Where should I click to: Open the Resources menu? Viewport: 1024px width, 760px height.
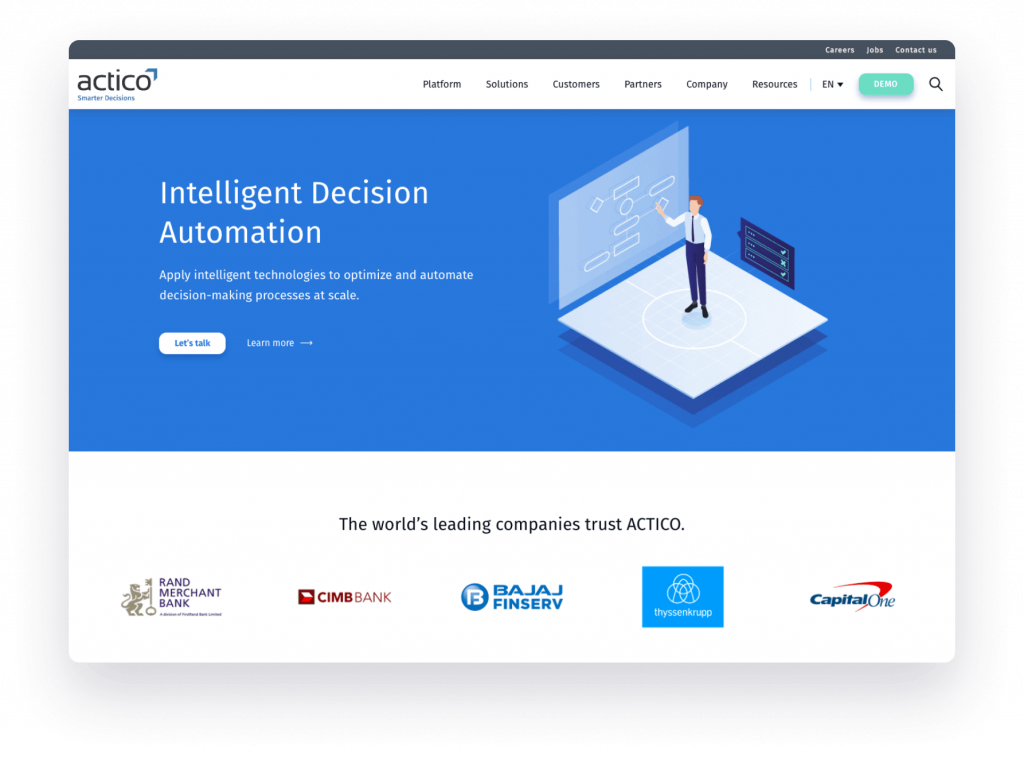coord(775,84)
